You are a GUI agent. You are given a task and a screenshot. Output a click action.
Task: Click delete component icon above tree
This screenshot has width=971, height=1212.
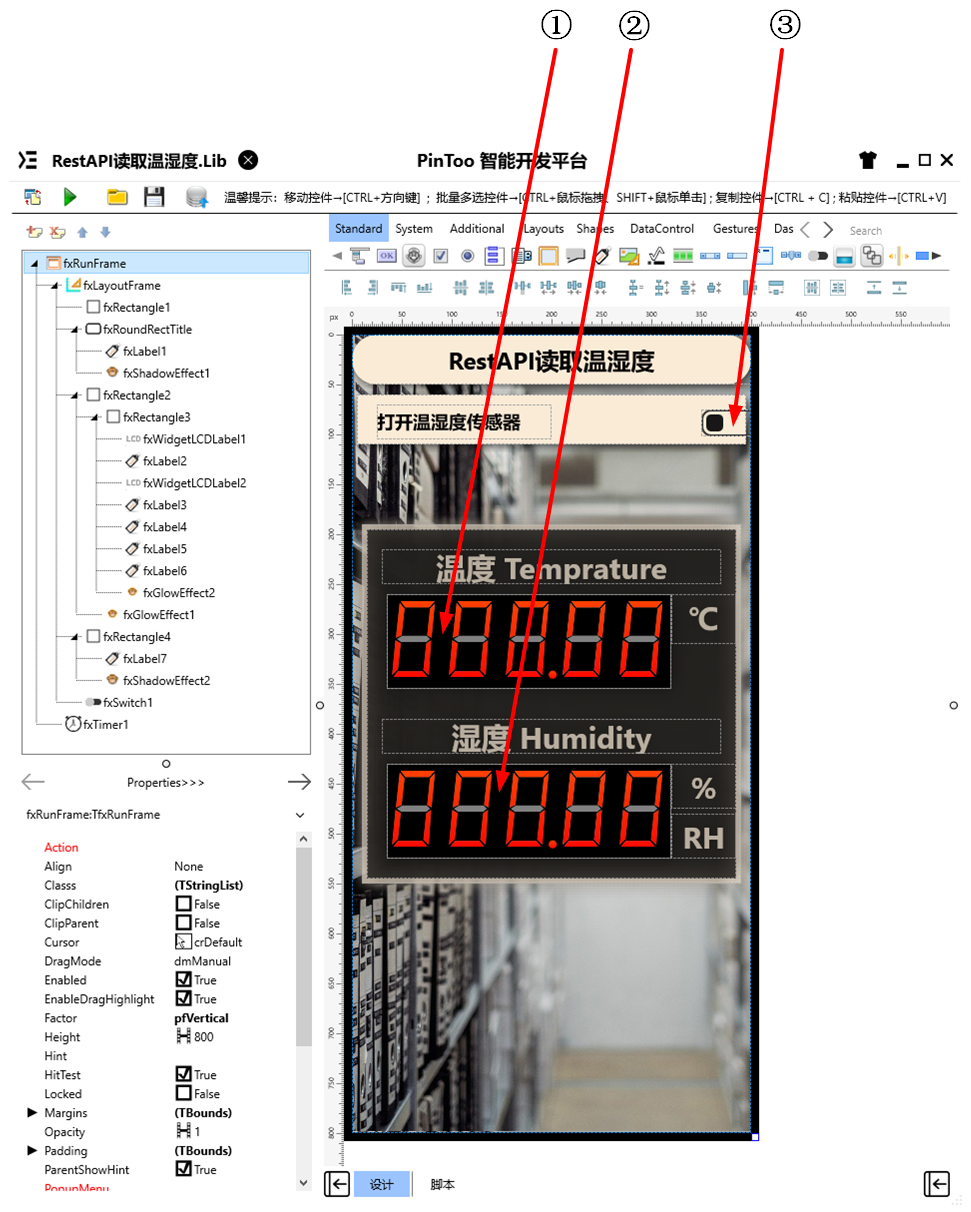coord(58,232)
